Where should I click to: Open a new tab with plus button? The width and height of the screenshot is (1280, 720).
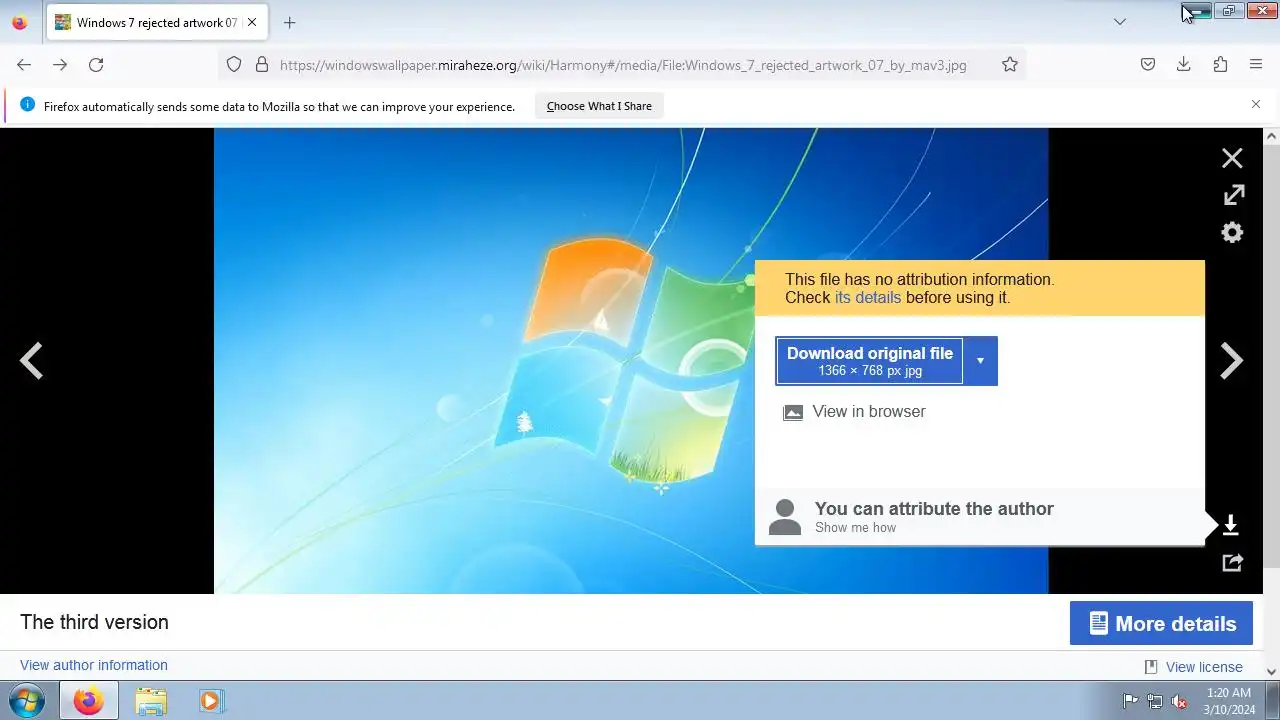click(289, 22)
